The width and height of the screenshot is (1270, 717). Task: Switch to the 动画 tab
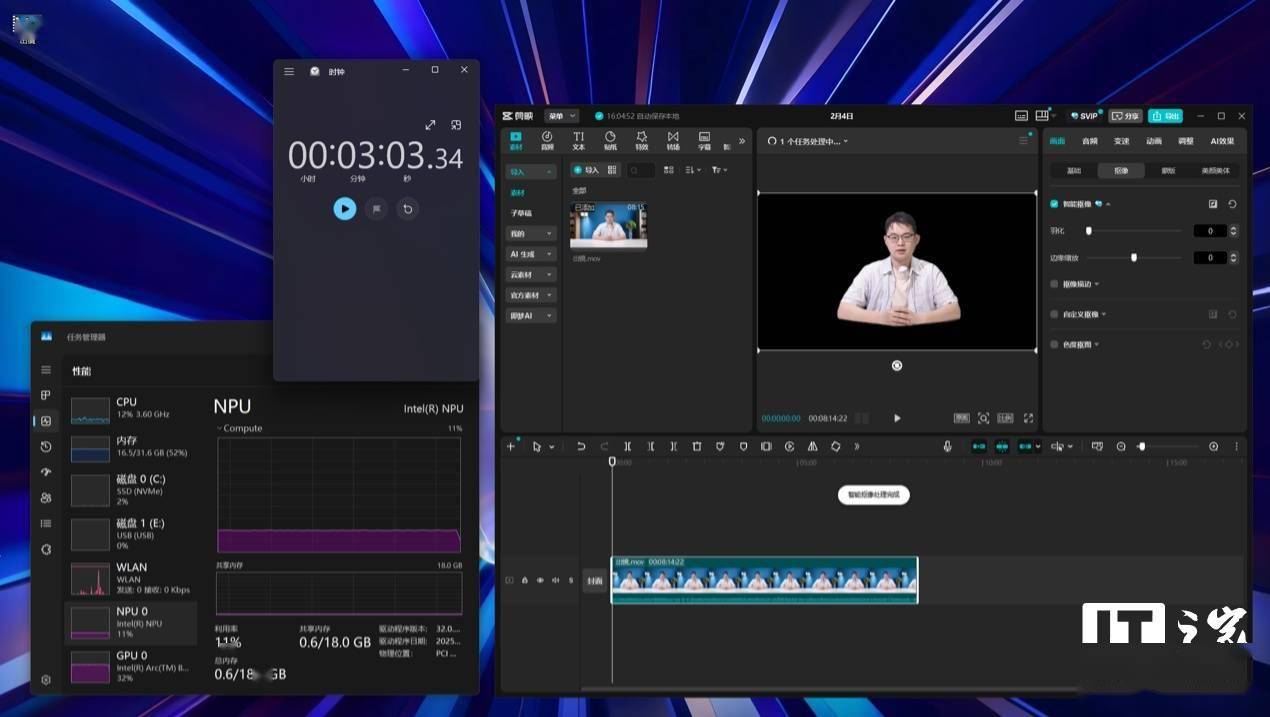click(x=1153, y=141)
